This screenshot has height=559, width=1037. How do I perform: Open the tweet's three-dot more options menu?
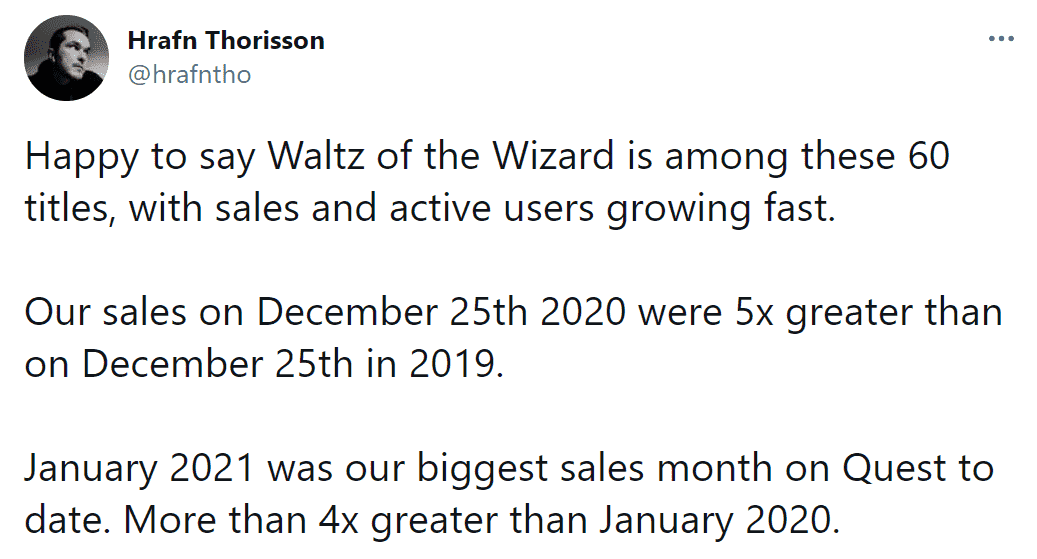click(1001, 39)
